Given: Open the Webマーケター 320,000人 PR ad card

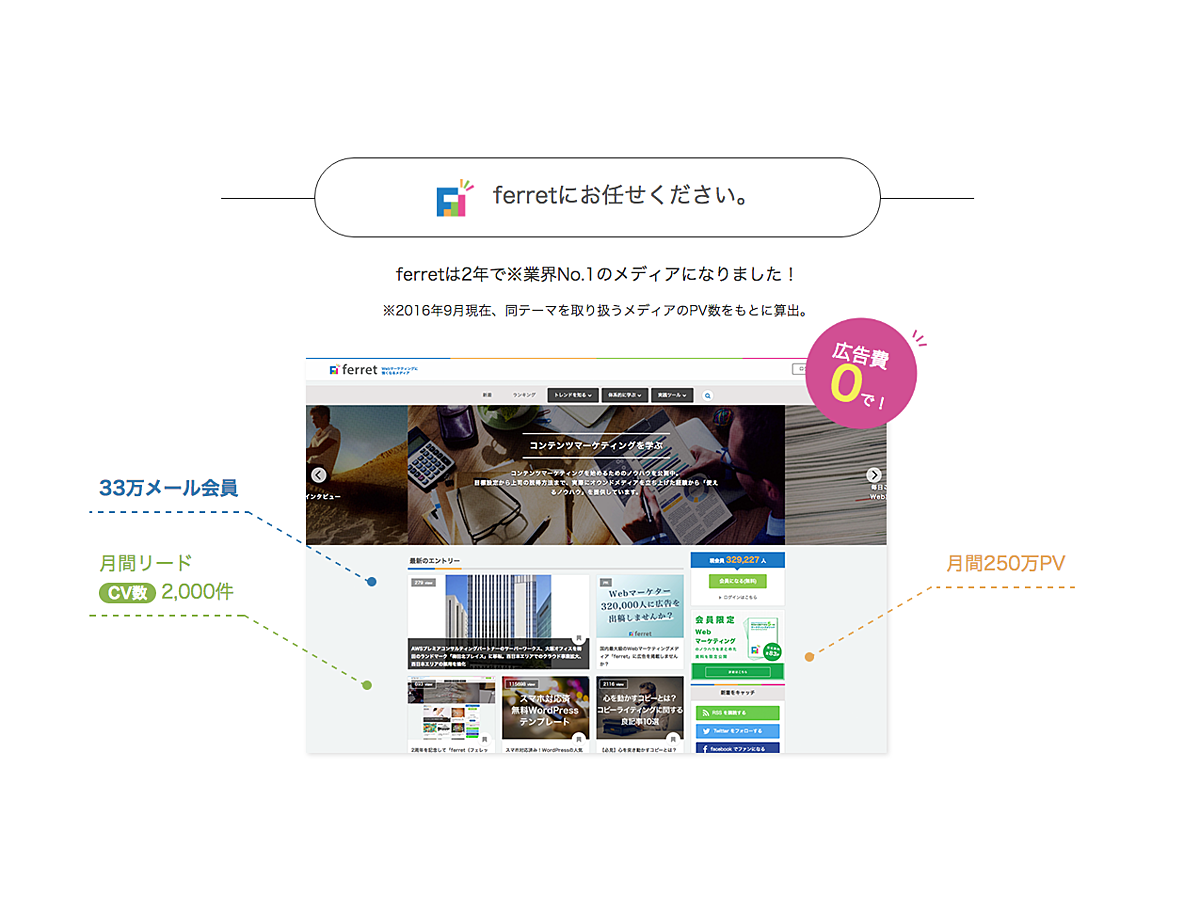Looking at the screenshot, I should click(x=640, y=621).
